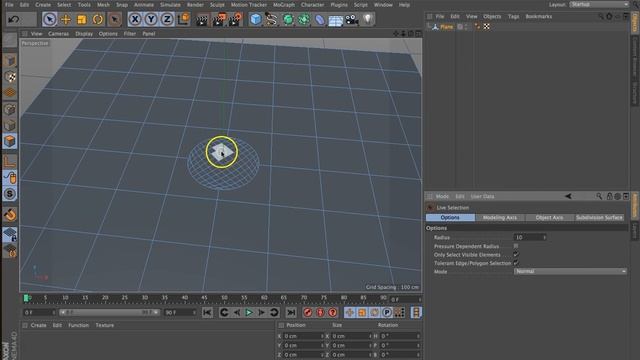The width and height of the screenshot is (640, 360).
Task: Switch to the Options tab
Action: [450, 218]
